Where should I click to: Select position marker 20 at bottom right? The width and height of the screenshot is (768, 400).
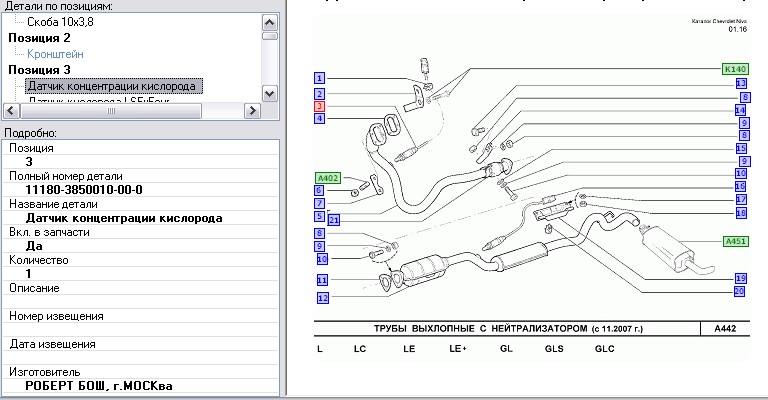point(739,292)
